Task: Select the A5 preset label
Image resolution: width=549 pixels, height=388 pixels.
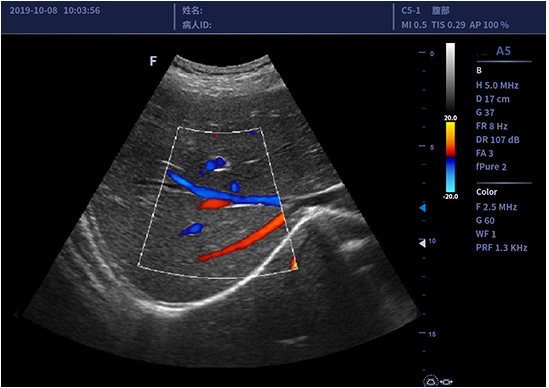Action: [x=503, y=51]
